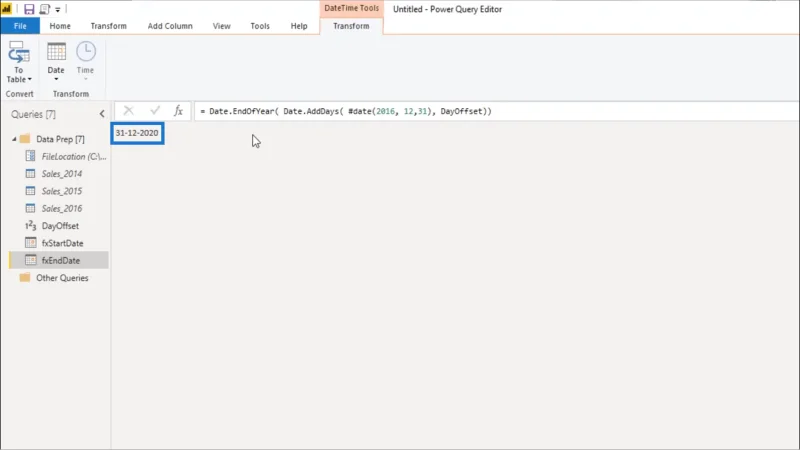Click the Time transform clock icon
Image resolution: width=800 pixels, height=450 pixels.
tap(86, 52)
